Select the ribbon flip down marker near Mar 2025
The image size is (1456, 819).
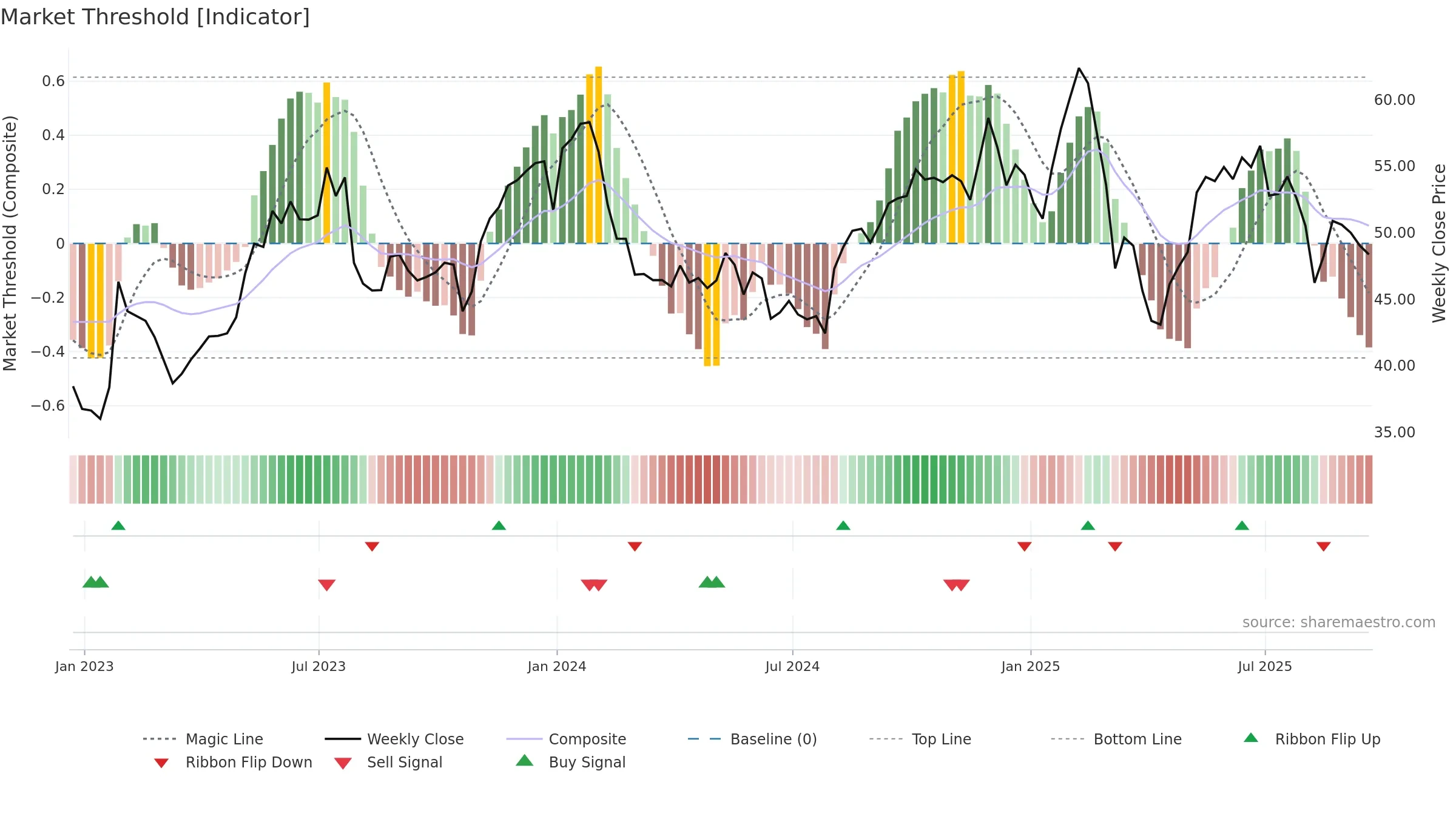point(1115,547)
